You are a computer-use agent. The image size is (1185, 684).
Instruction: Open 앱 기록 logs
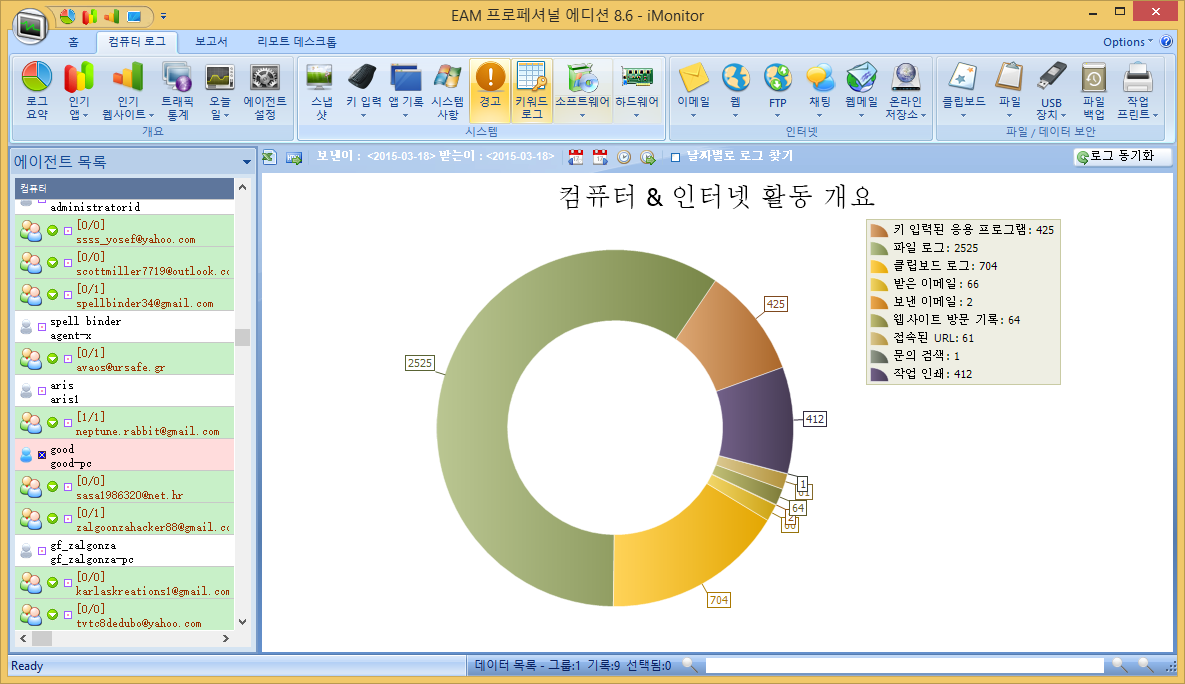coord(406,91)
